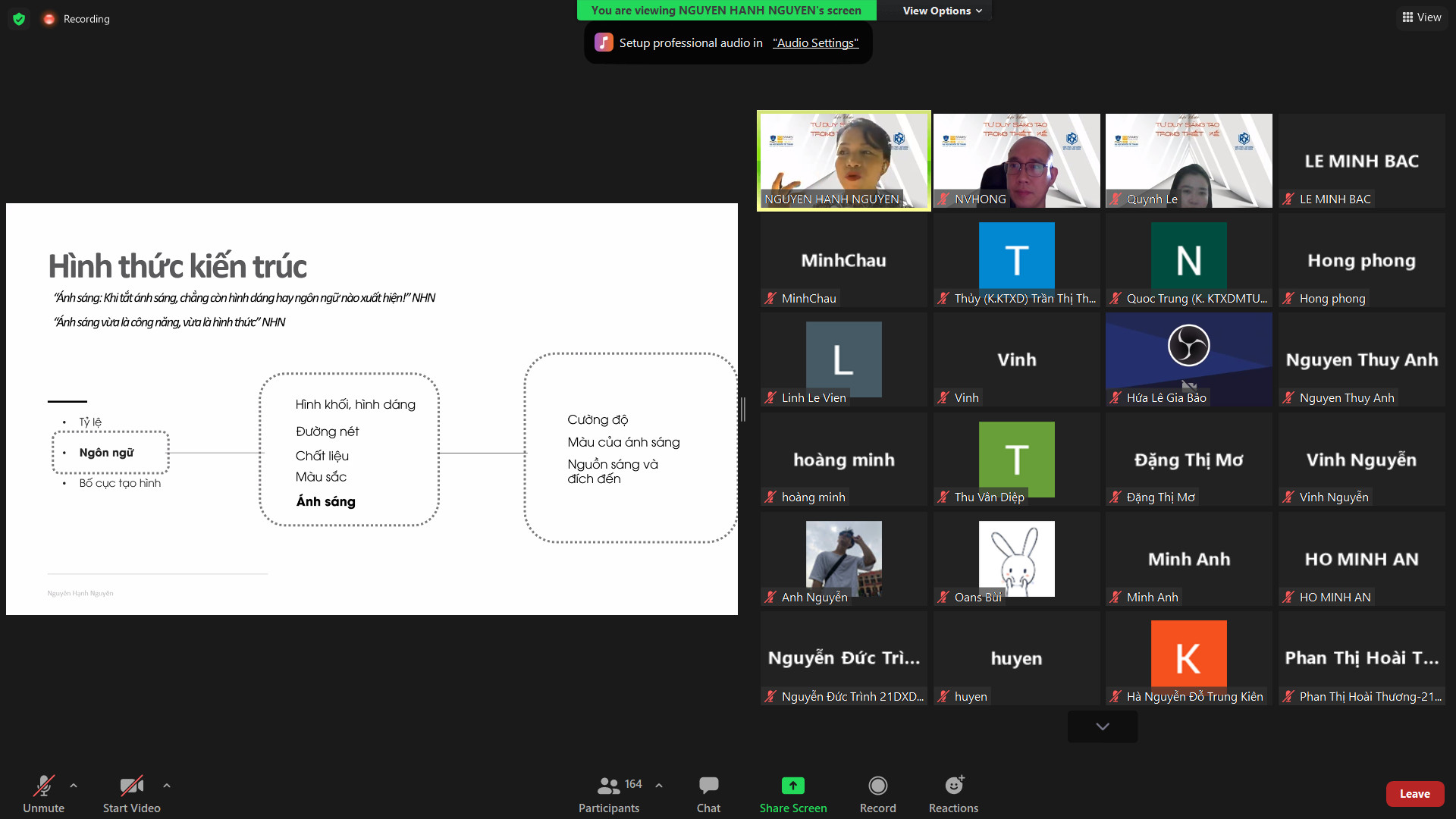Click the music note audio icon
Screen dimensions: 1456x819
[604, 42]
